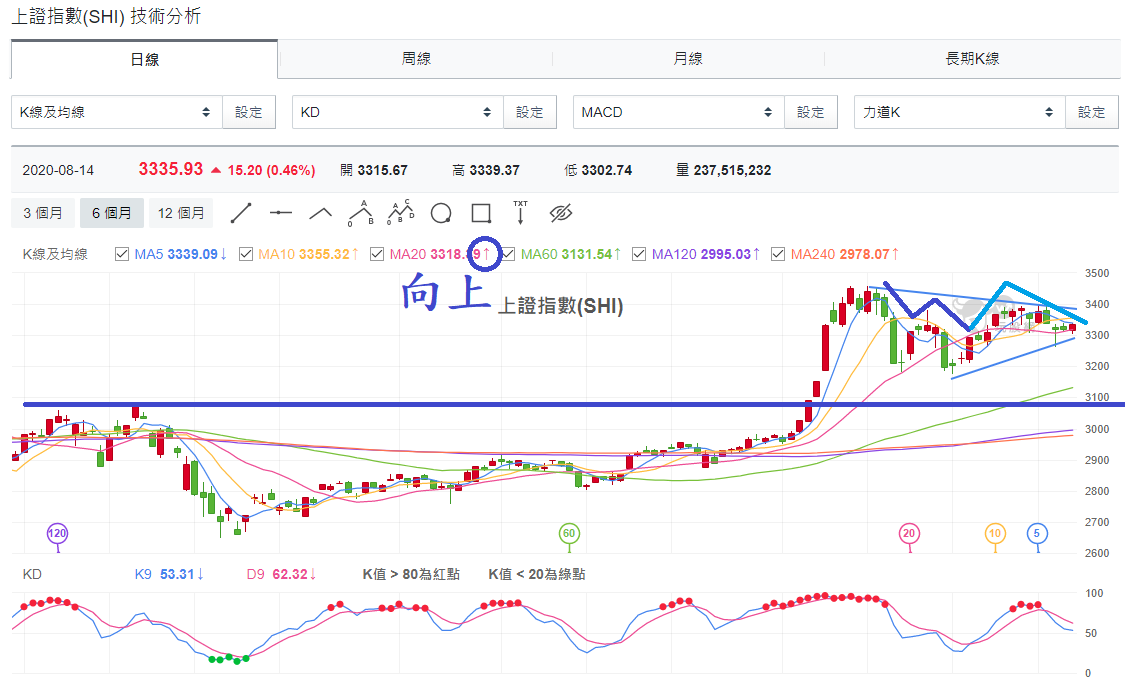
Task: Toggle the MA10 moving average checkbox
Action: pos(245,254)
